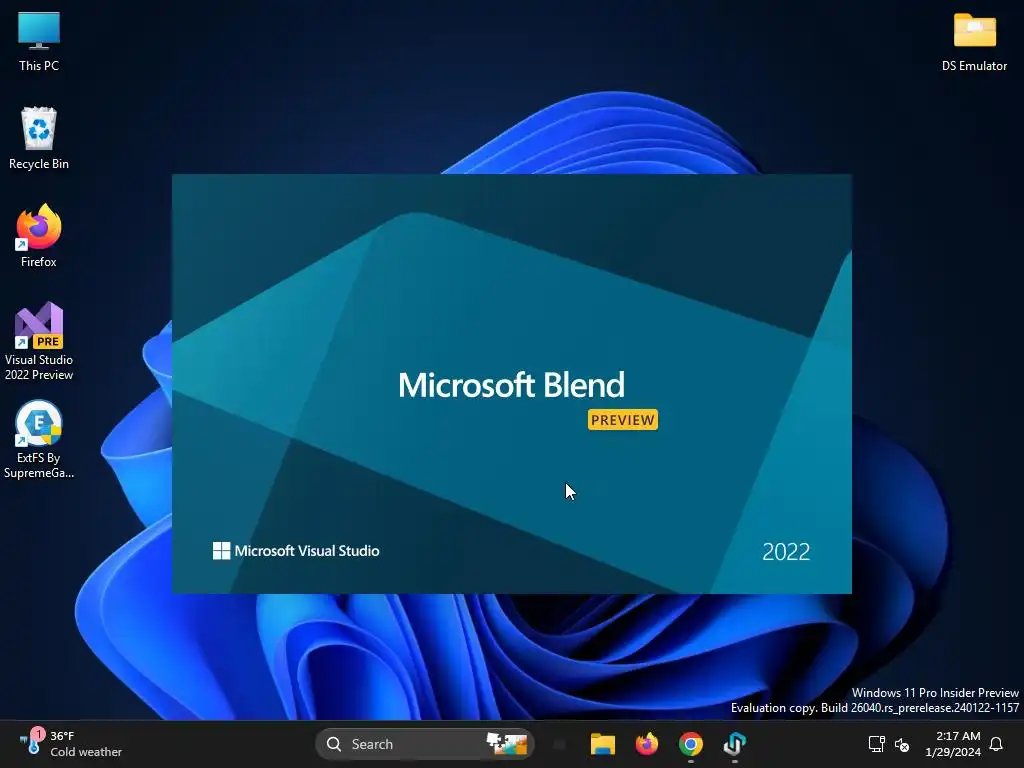Select the DS Emulator folder on desktop

point(974,42)
